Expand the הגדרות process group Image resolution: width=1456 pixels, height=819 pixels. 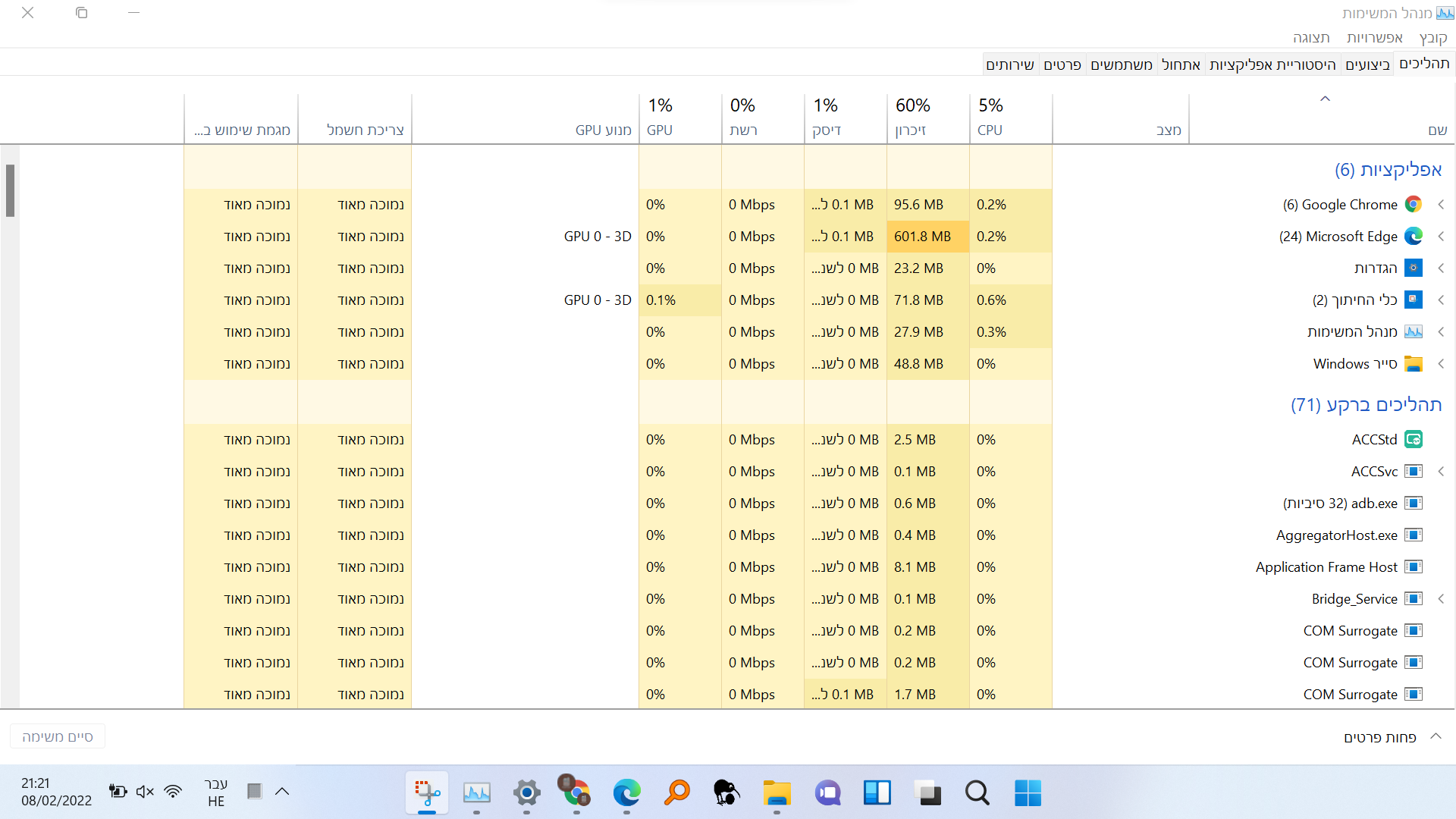click(x=1441, y=268)
